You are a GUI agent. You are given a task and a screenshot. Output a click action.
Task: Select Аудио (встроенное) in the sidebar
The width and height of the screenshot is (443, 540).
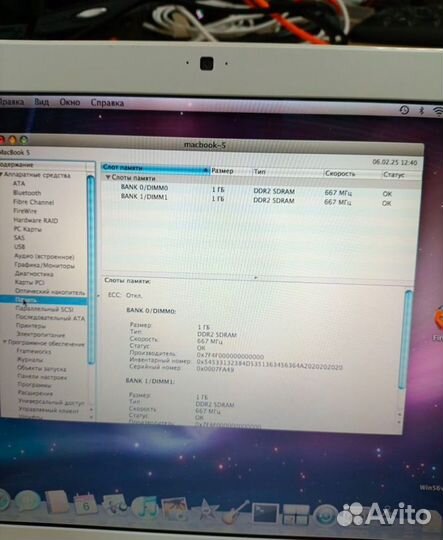click(x=44, y=257)
